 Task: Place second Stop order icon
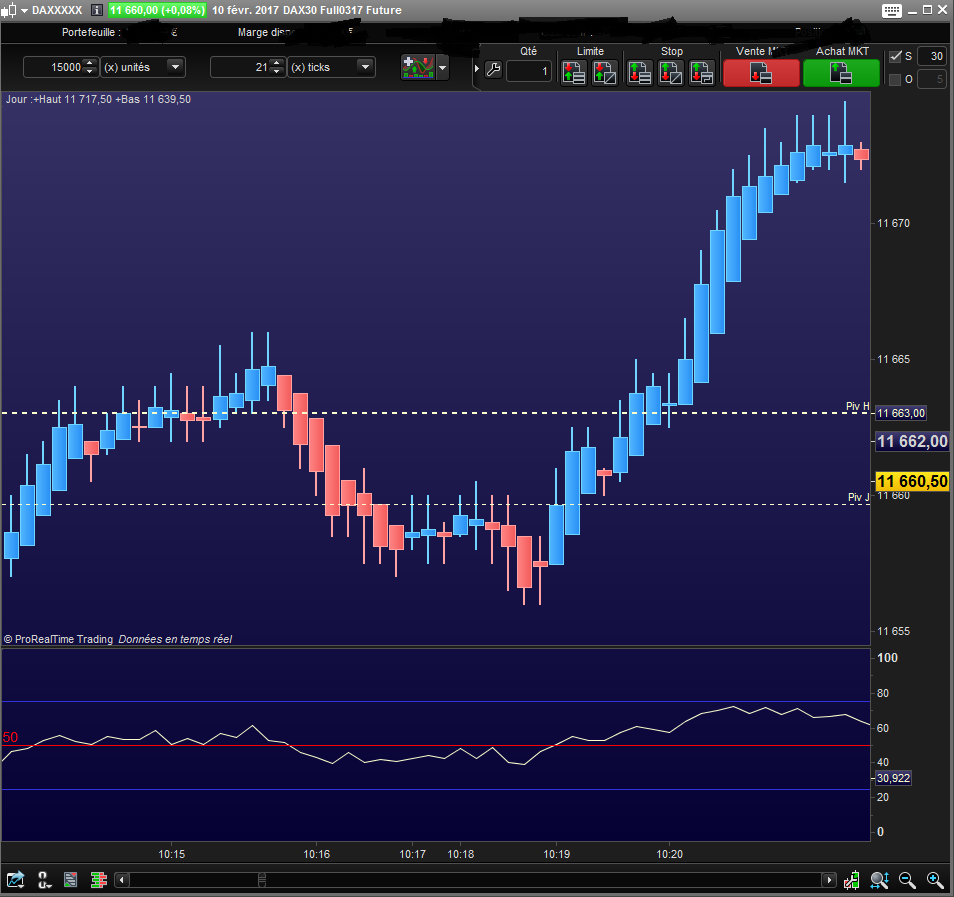(670, 73)
